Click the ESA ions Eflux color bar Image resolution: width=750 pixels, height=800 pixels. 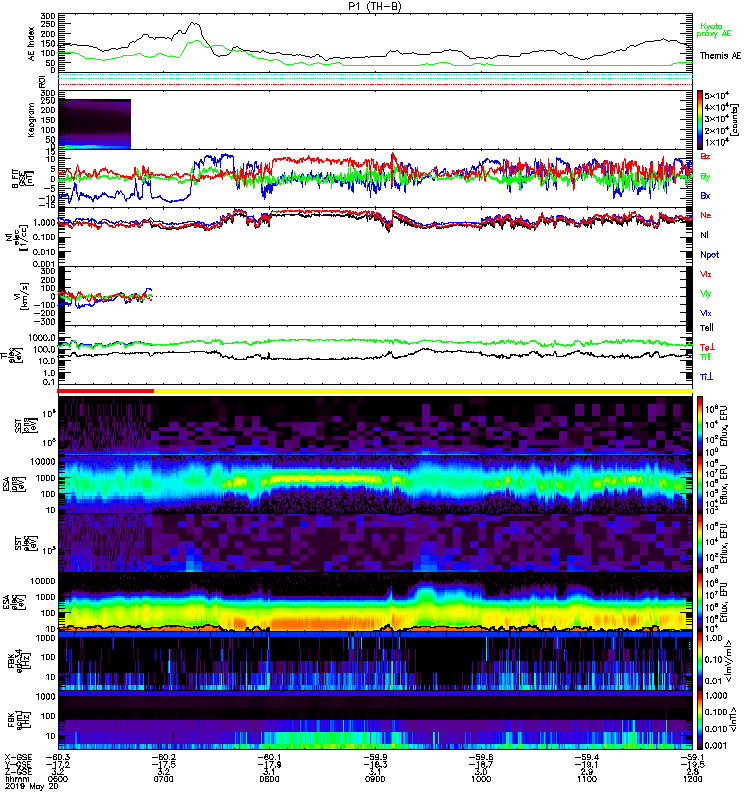(x=700, y=484)
